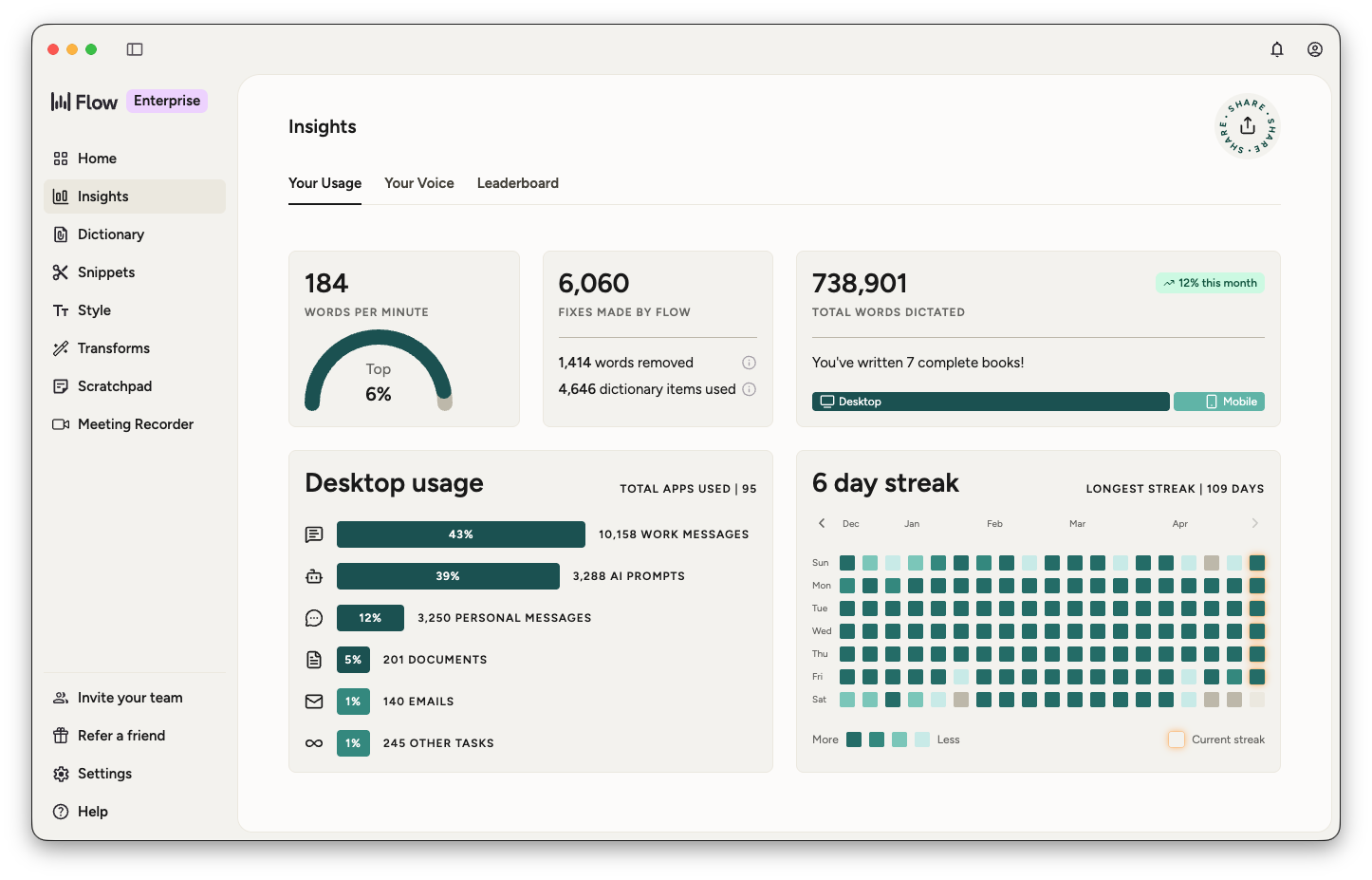Click the 738,901 total words number
The width and height of the screenshot is (1372, 880).
pos(860,283)
